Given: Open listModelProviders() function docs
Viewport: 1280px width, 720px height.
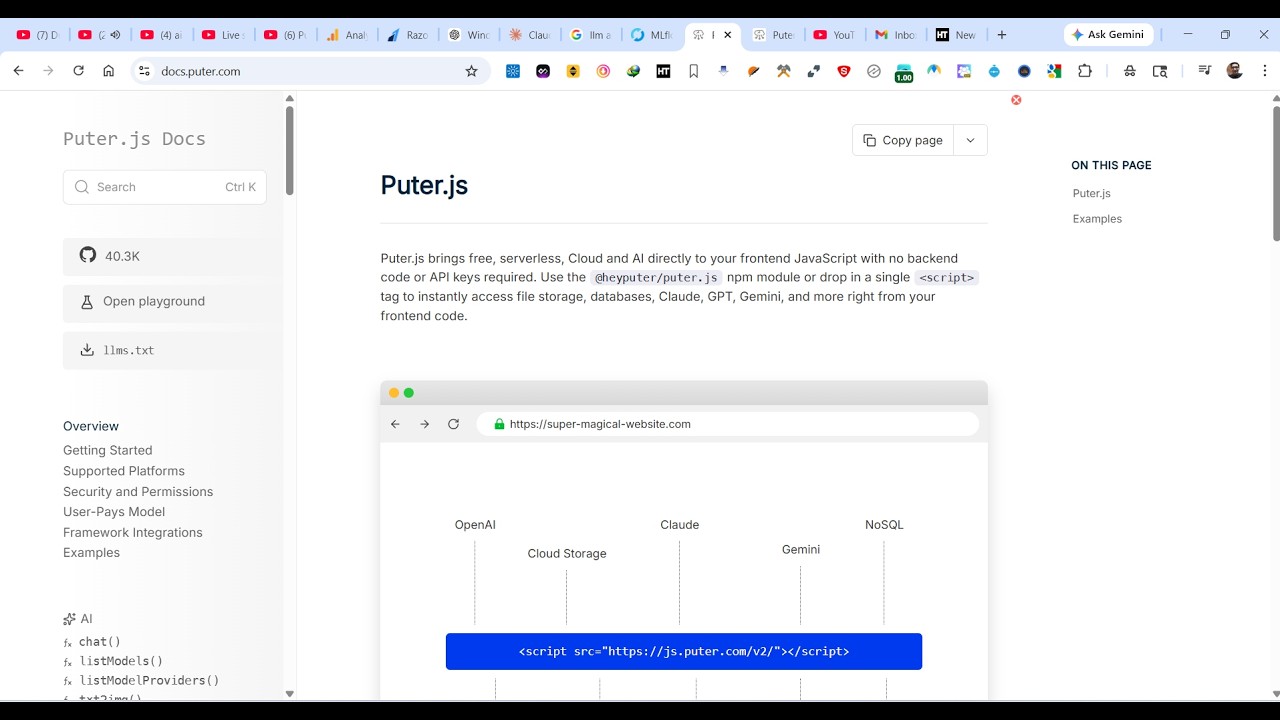Looking at the screenshot, I should coord(148,680).
